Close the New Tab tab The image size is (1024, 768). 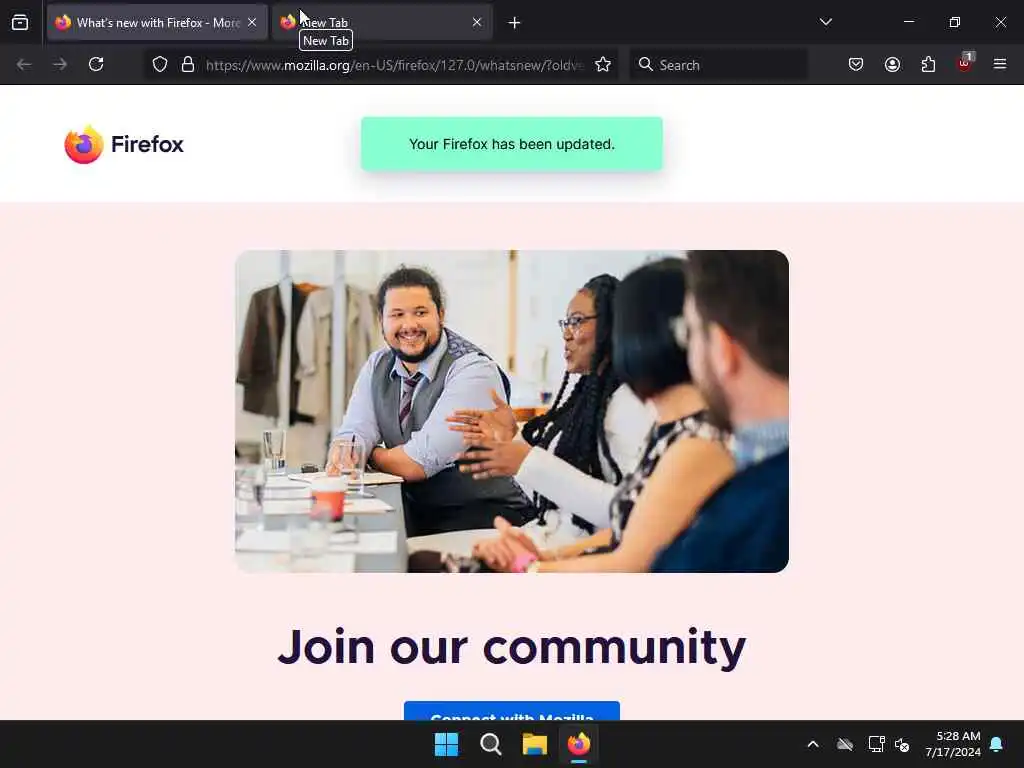coord(477,23)
